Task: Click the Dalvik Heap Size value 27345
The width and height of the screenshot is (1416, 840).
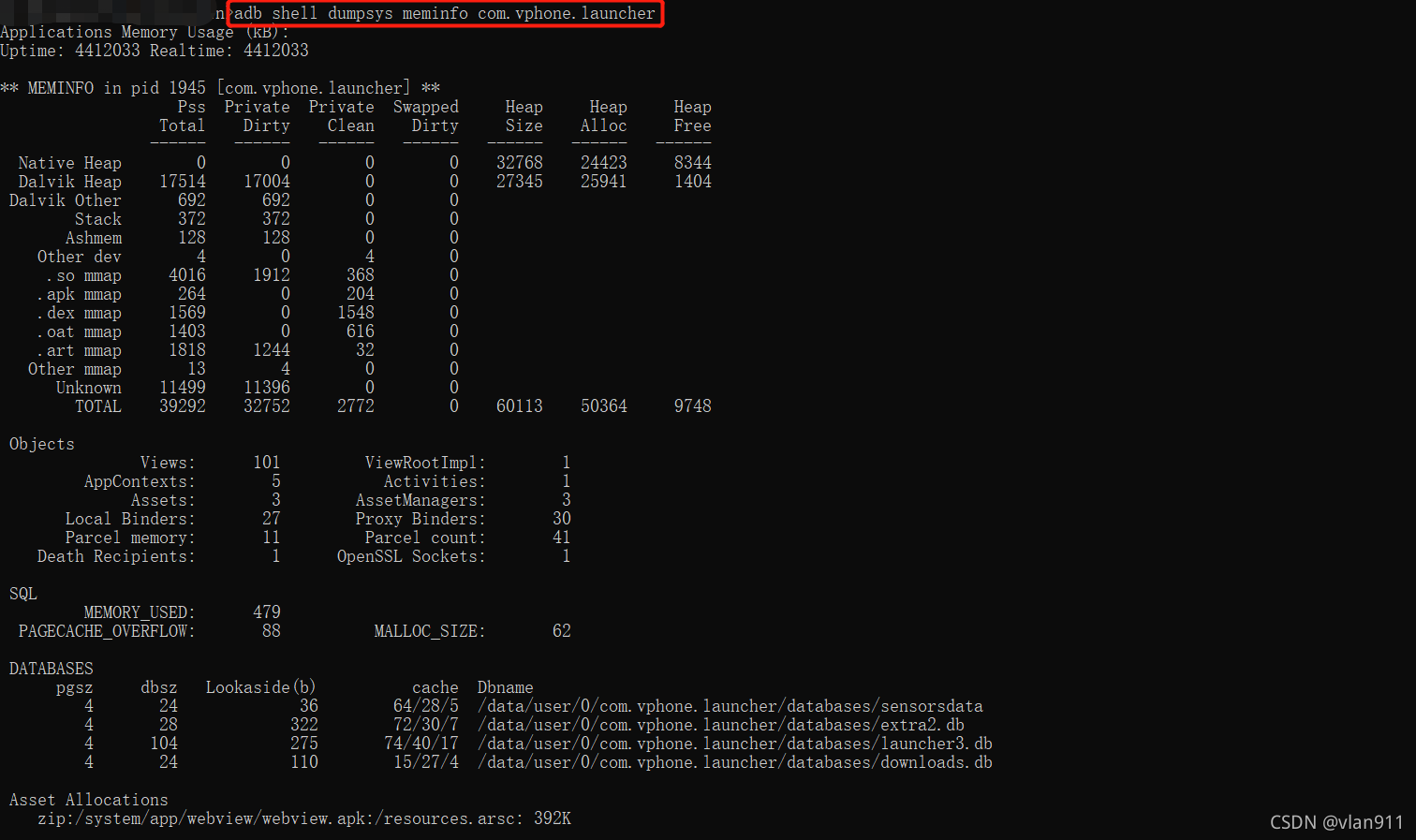Action: click(x=520, y=182)
